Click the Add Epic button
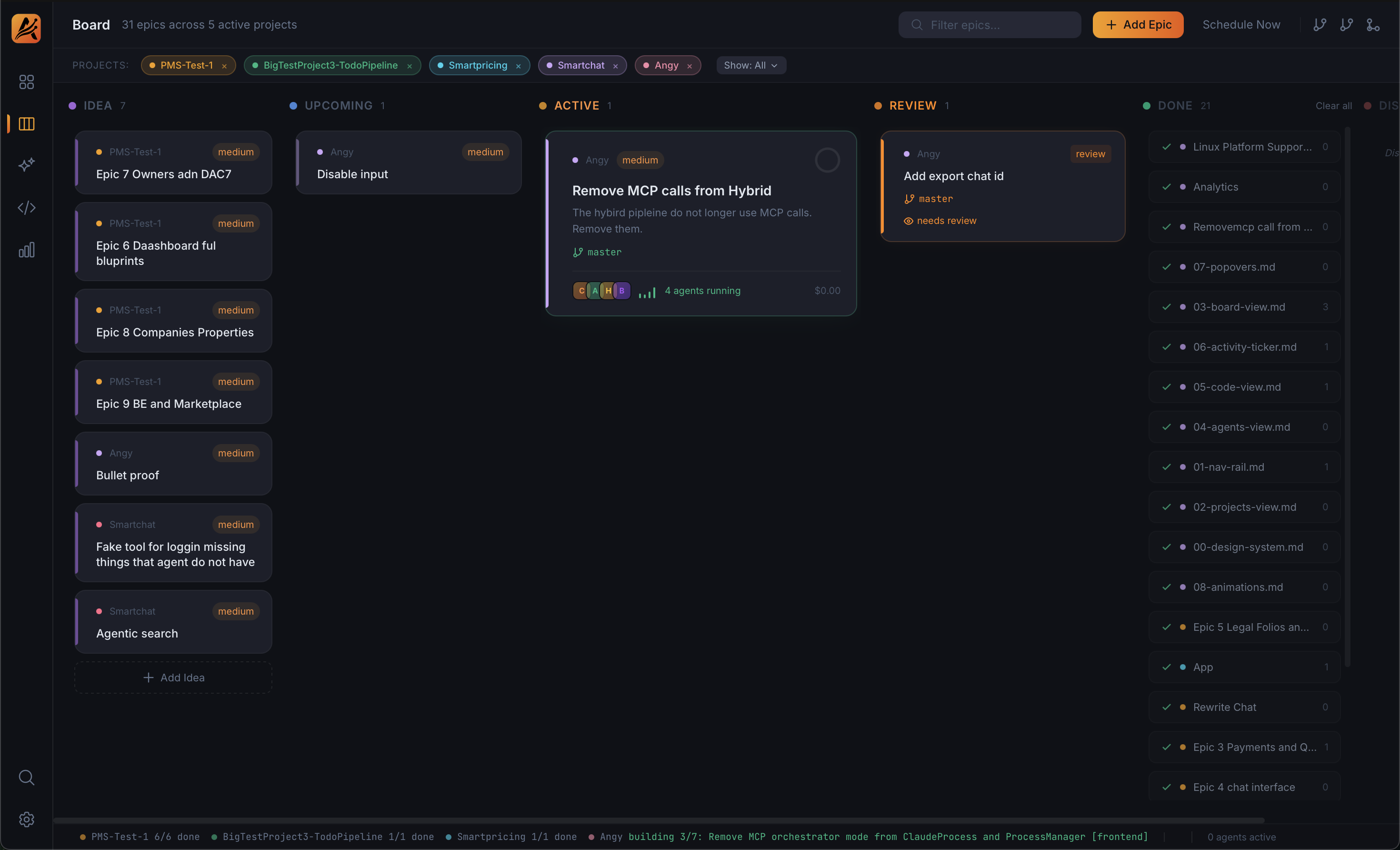Screen dimensions: 1400x850 click(x=1138, y=24)
